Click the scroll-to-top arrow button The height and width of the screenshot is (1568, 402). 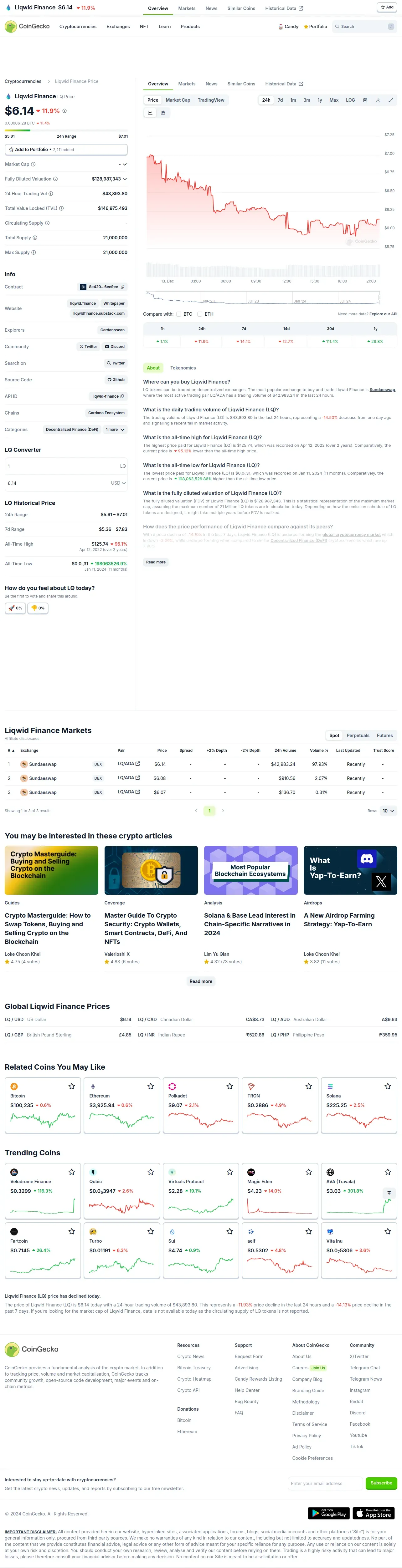pyautogui.click(x=389, y=1193)
